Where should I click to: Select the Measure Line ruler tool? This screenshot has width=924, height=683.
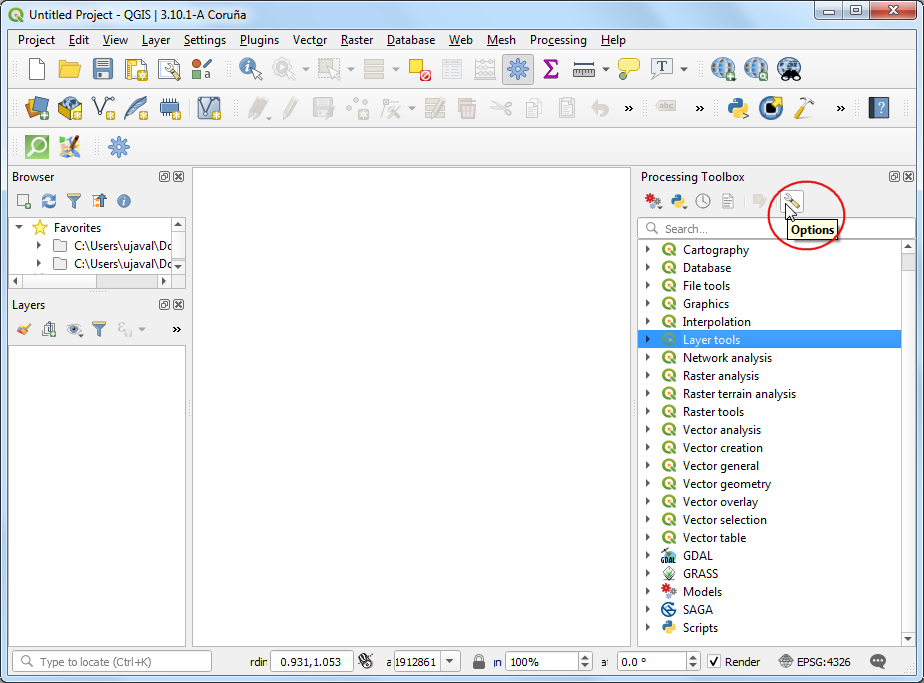point(583,70)
